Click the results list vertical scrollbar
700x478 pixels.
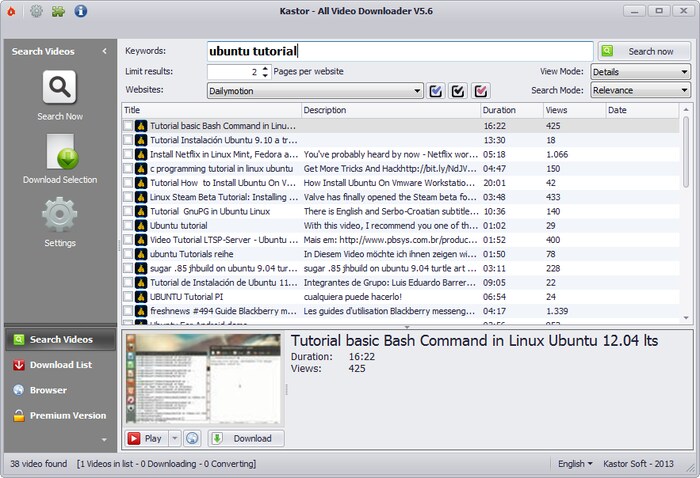click(x=686, y=152)
